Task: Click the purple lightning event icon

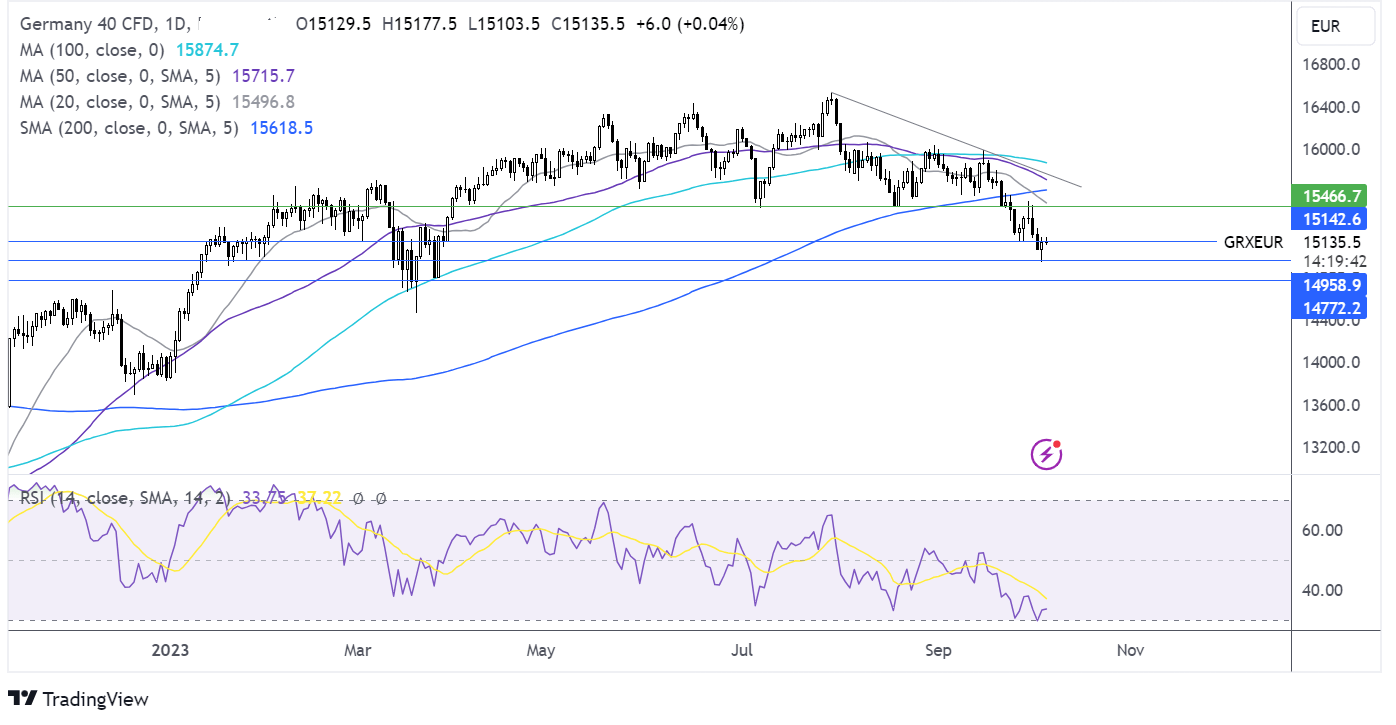Action: click(1046, 454)
